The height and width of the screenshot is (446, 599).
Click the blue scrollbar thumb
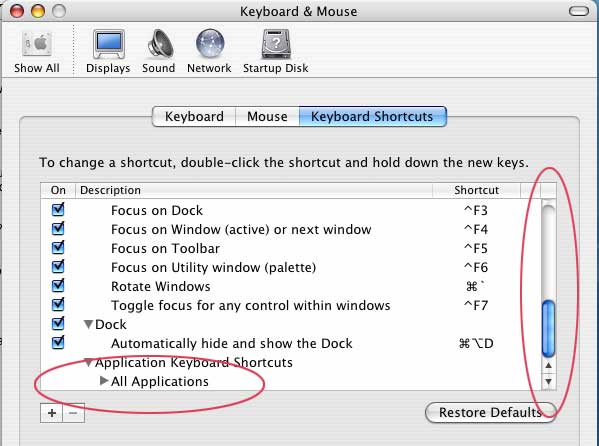tap(549, 329)
